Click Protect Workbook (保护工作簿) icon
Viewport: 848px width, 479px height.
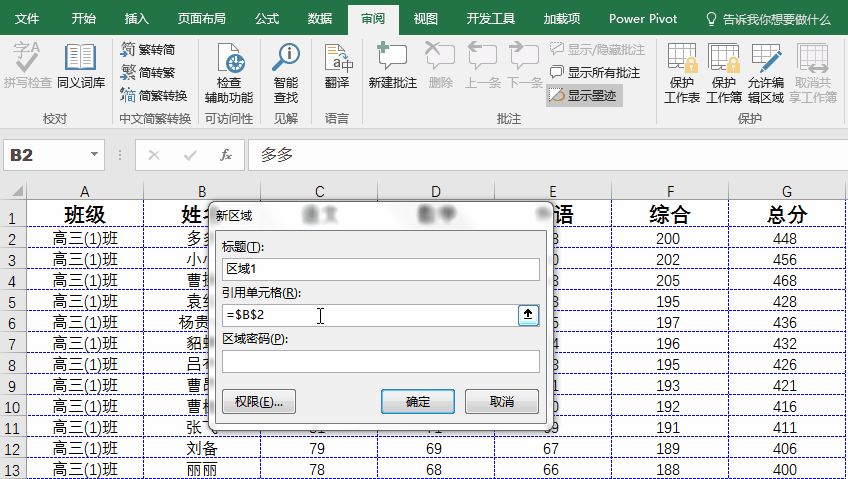tap(724, 74)
